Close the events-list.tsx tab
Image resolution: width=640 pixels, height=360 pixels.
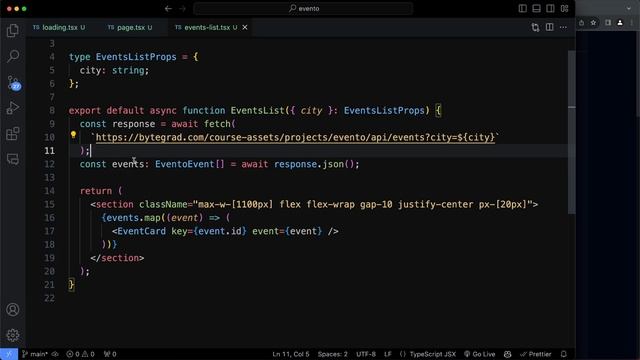(x=245, y=27)
